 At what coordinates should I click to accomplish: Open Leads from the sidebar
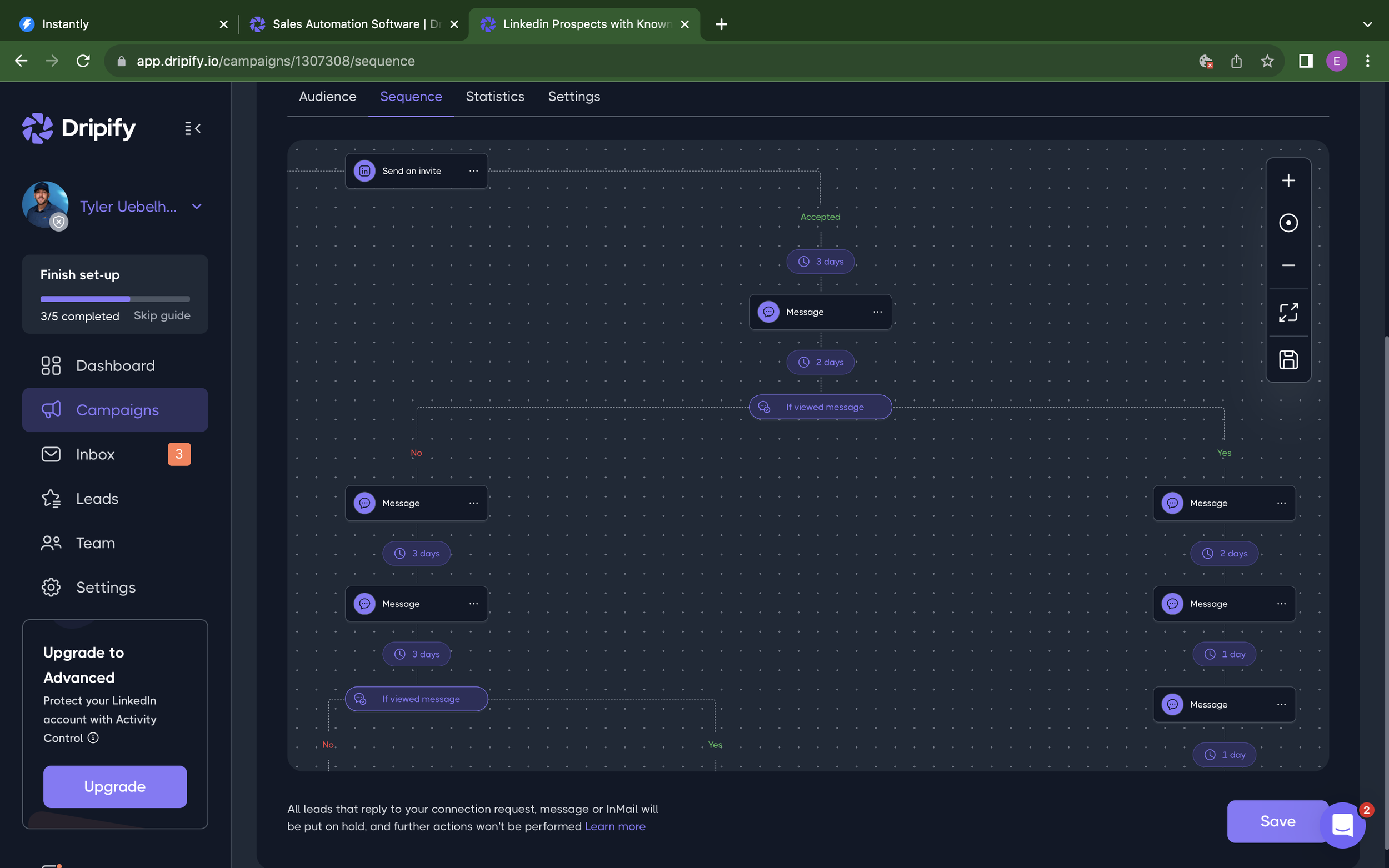point(97,499)
